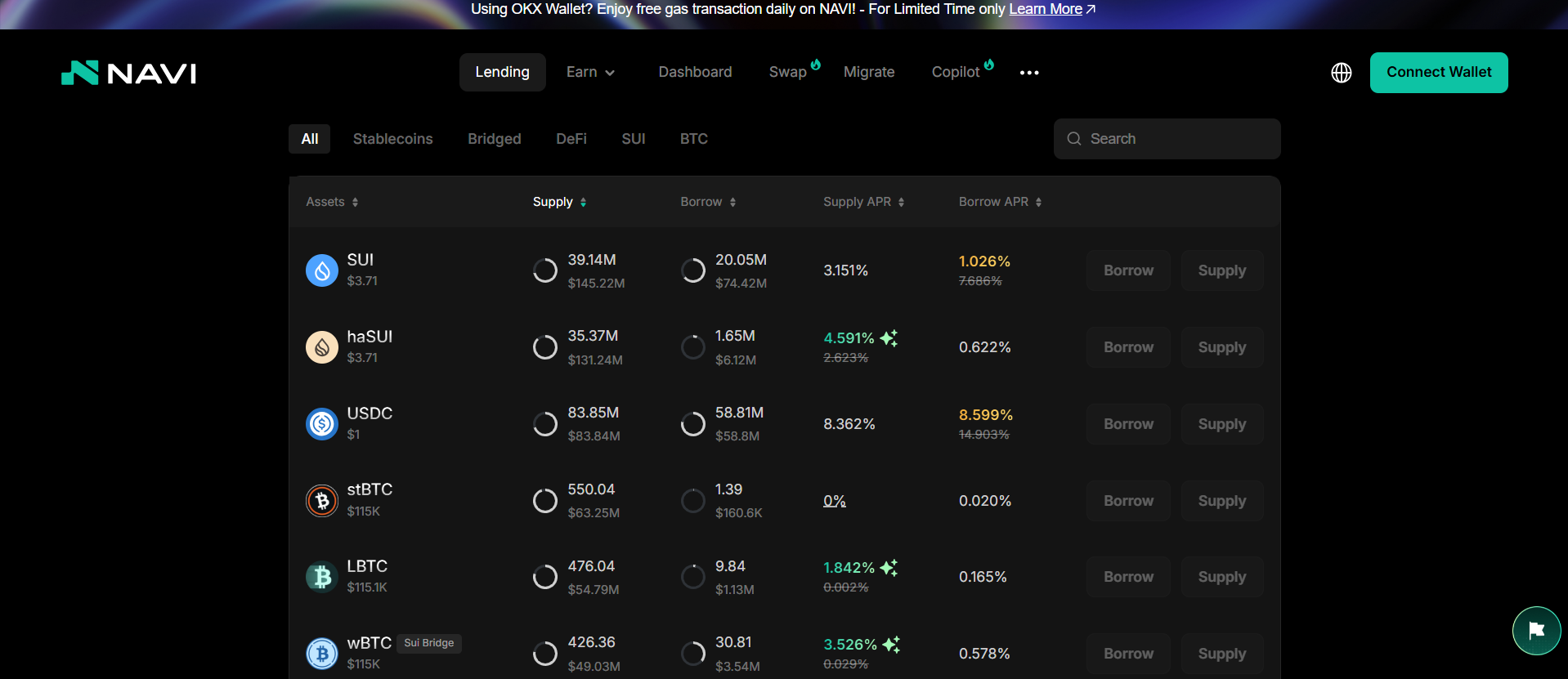Click Supply in the SUI row
The width and height of the screenshot is (1568, 679).
point(1222,270)
